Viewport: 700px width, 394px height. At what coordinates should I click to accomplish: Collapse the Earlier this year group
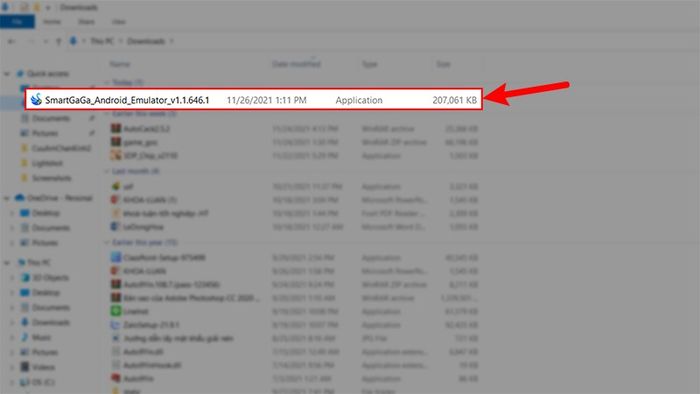(107, 242)
